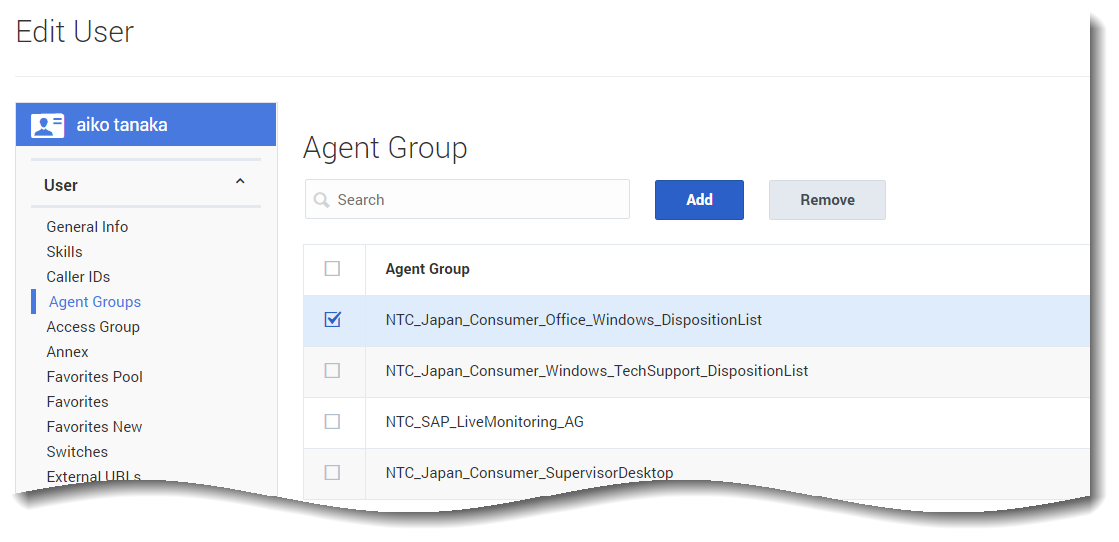The image size is (1119, 542).
Task: Click the magnifier icon in Search field
Action: coord(322,200)
